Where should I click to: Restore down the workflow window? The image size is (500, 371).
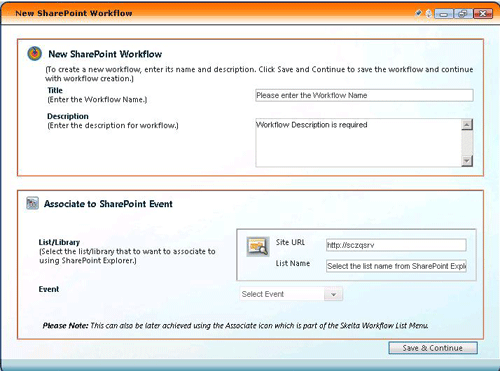pos(463,14)
